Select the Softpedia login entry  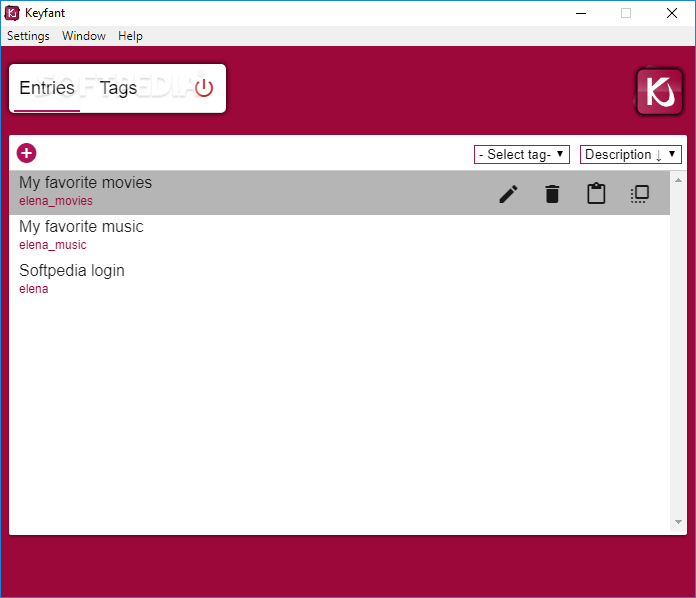click(340, 281)
